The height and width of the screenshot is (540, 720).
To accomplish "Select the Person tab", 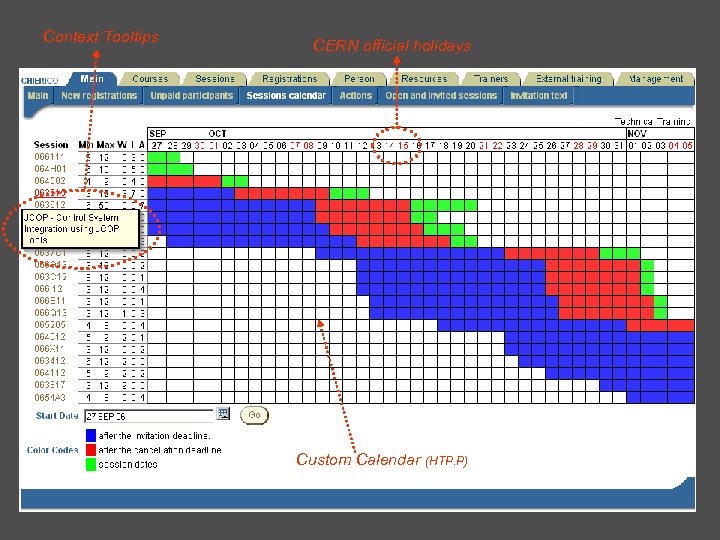I will tap(359, 79).
